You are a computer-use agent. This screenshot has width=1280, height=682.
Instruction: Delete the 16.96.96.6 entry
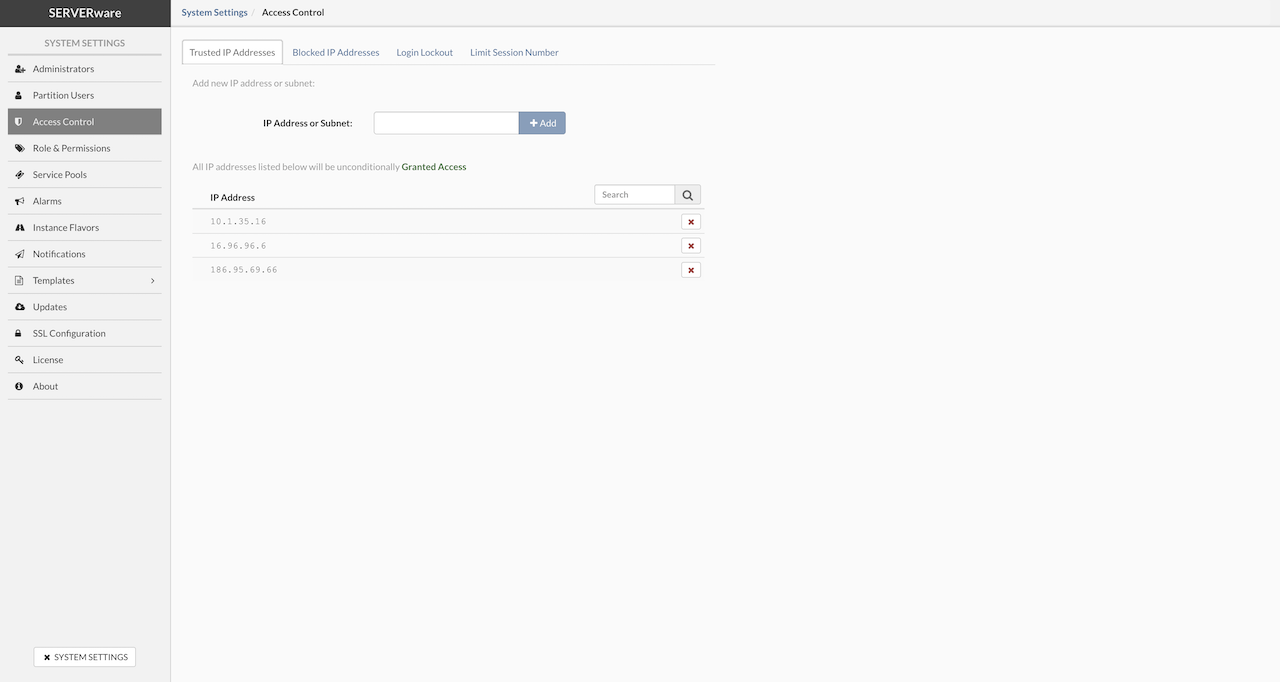(691, 246)
